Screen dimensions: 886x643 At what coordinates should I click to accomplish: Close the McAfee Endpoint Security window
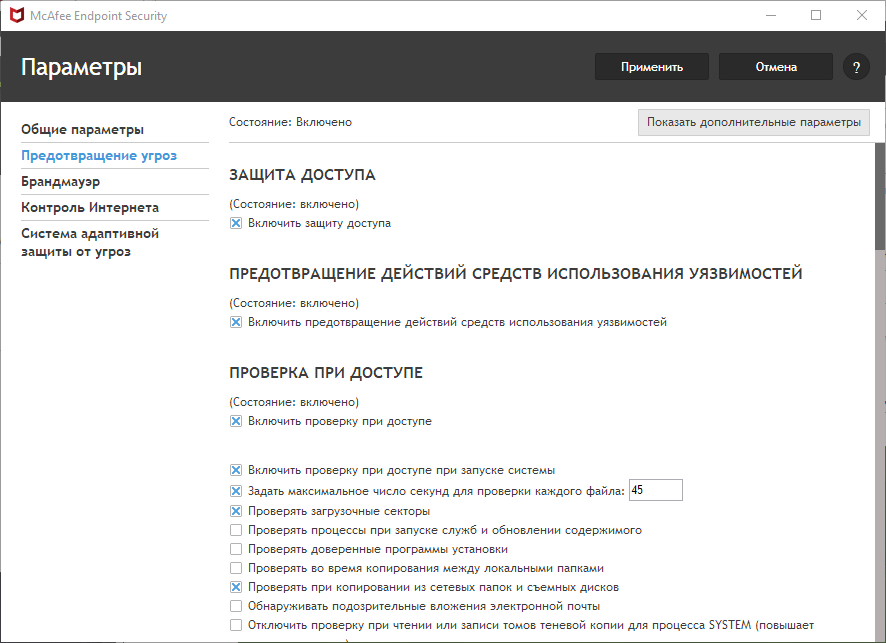tap(862, 15)
